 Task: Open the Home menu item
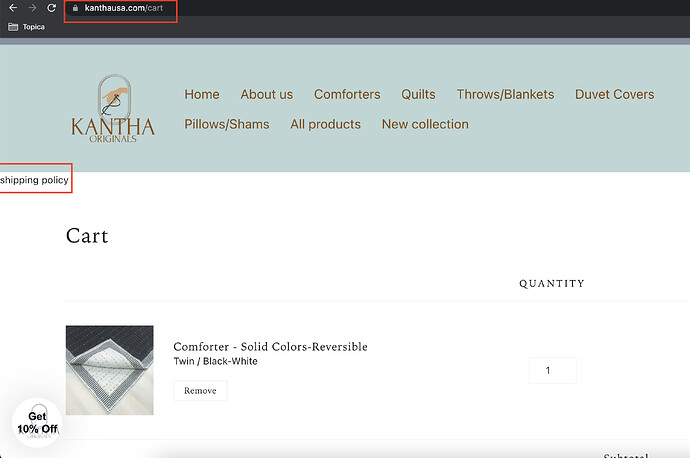[202, 94]
